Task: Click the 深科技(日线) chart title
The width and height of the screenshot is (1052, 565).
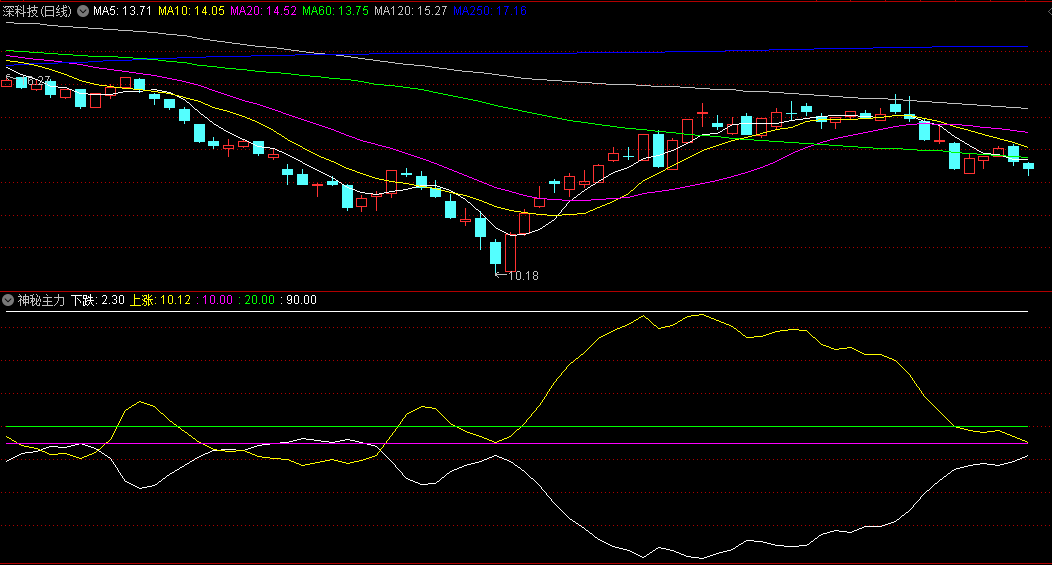Action: point(37,11)
